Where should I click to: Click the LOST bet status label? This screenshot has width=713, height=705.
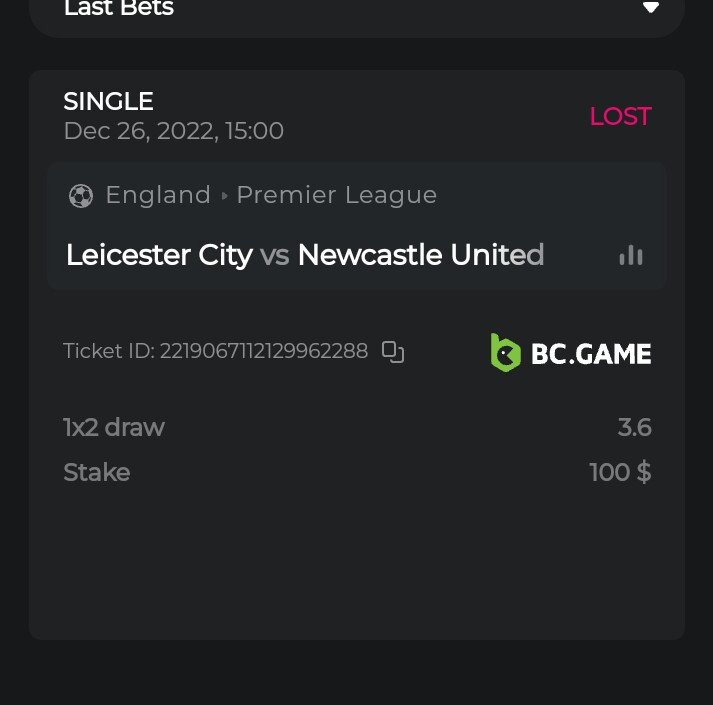tap(620, 116)
